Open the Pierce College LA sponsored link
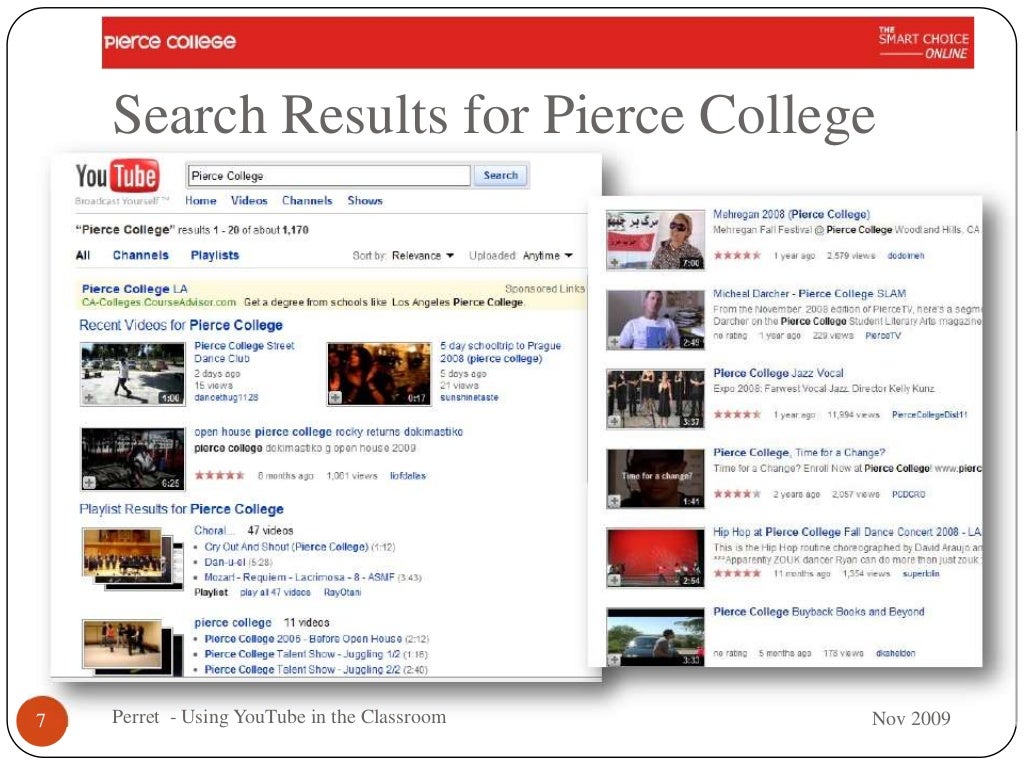This screenshot has height=768, width=1024. [135, 289]
